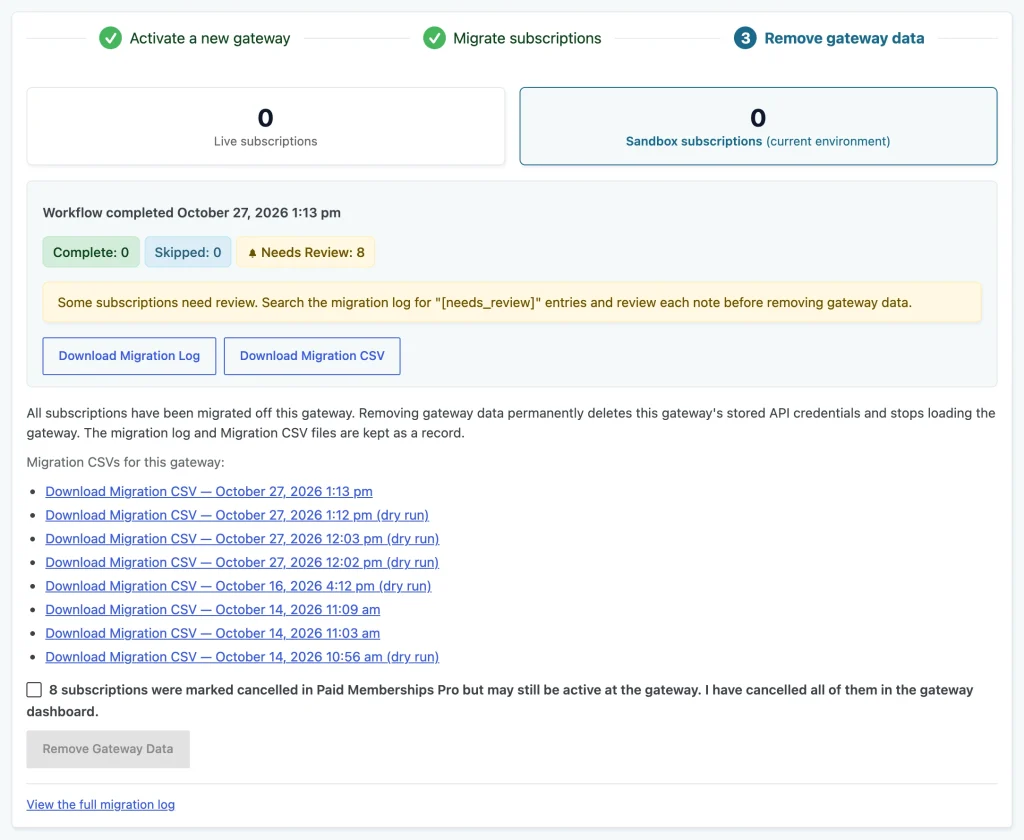The width and height of the screenshot is (1024, 840).
Task: Click the Live subscriptions count 0
Action: pyautogui.click(x=265, y=118)
